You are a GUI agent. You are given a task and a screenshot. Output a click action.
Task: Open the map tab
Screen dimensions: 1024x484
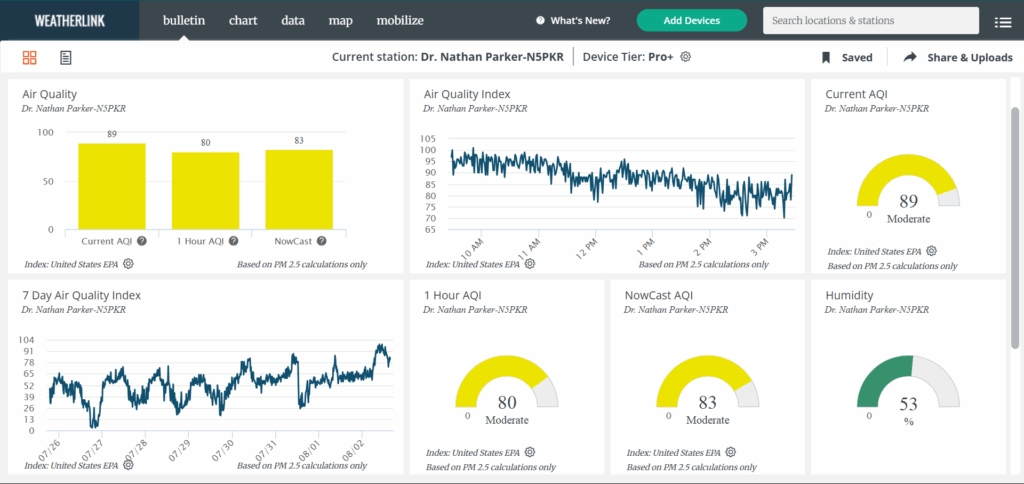coord(340,20)
